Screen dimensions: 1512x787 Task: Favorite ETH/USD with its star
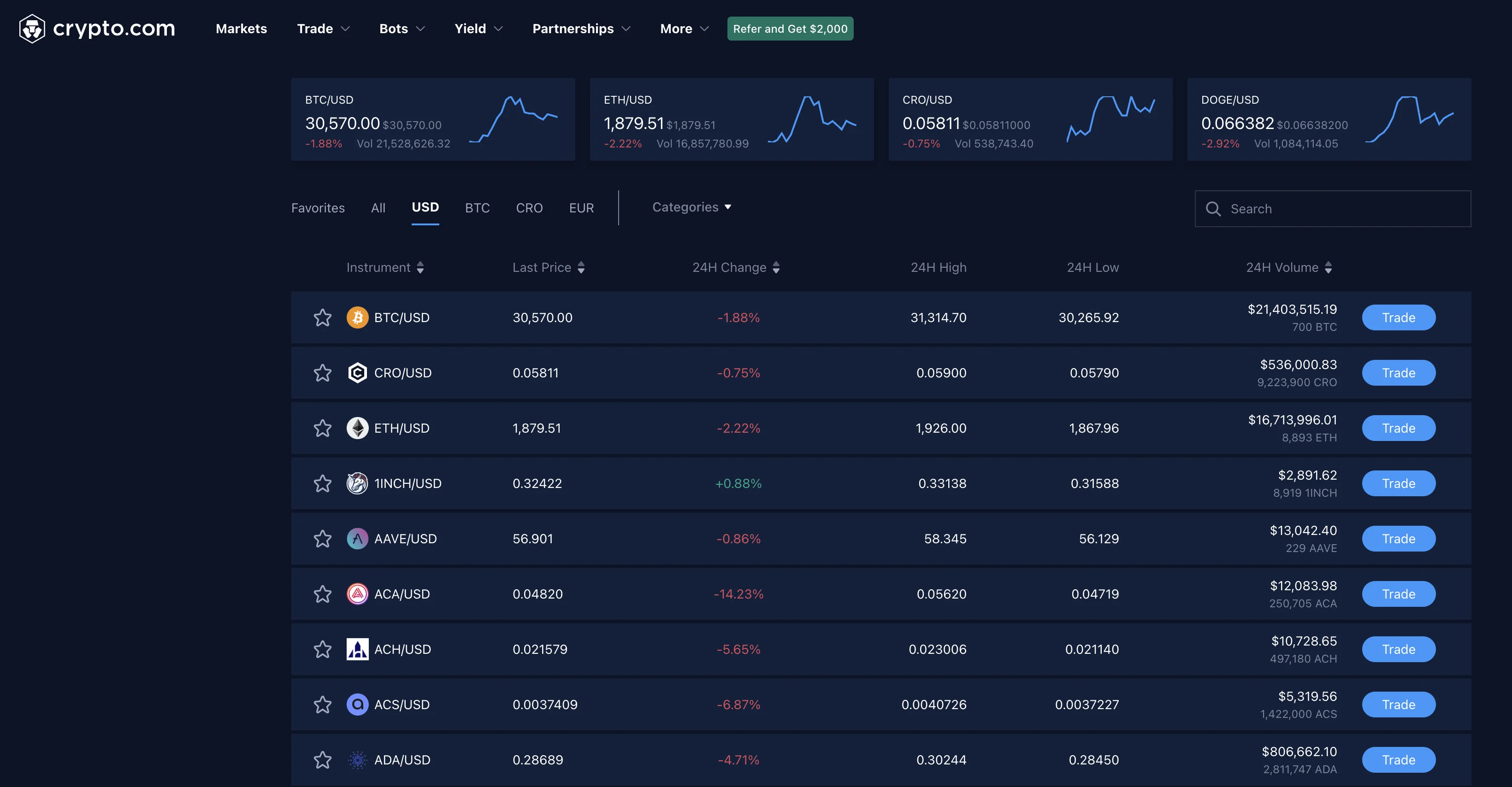point(322,428)
